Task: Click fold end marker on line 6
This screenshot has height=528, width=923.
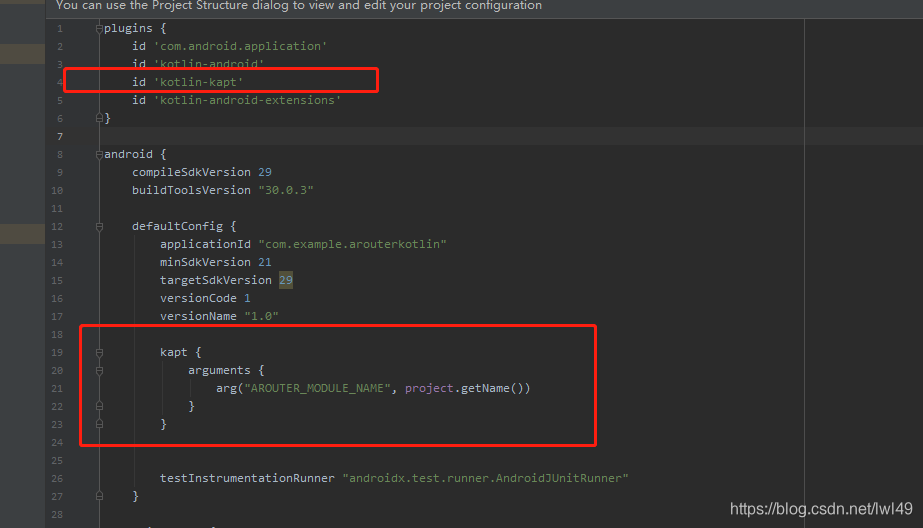Action: pos(99,118)
